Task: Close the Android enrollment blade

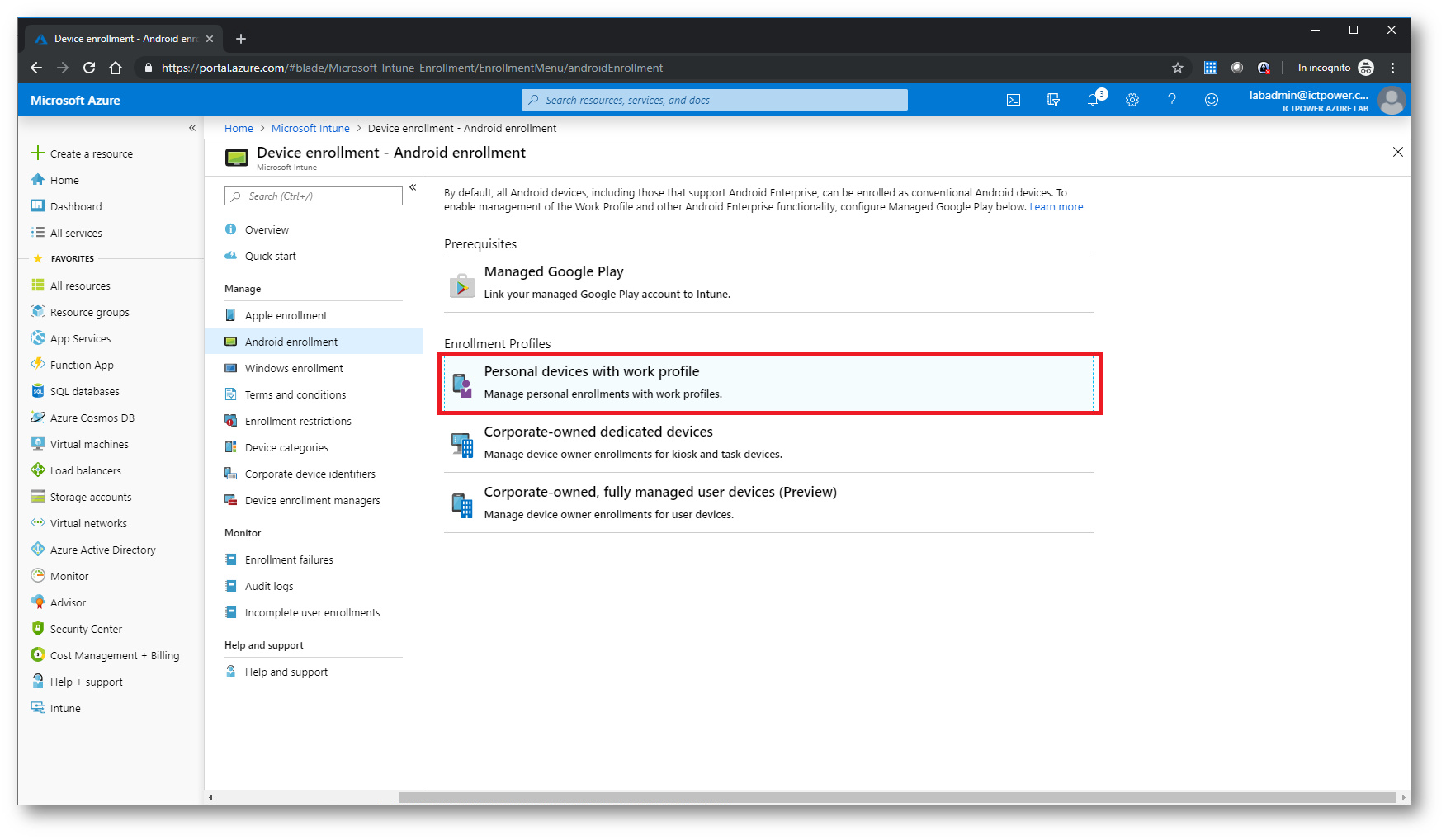Action: [1397, 152]
